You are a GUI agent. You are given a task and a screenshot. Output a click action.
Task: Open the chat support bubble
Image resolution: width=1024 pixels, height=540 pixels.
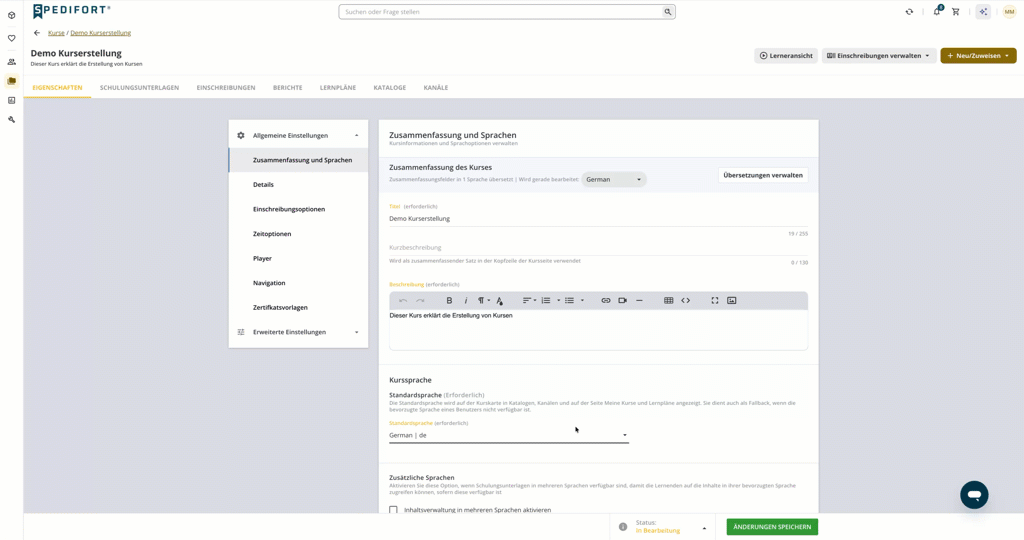974,495
